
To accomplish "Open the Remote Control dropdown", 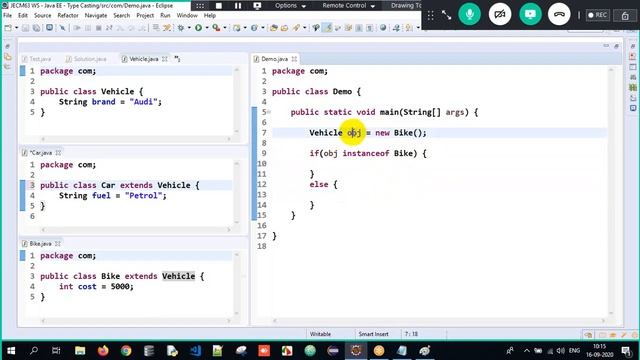I will (349, 6).
